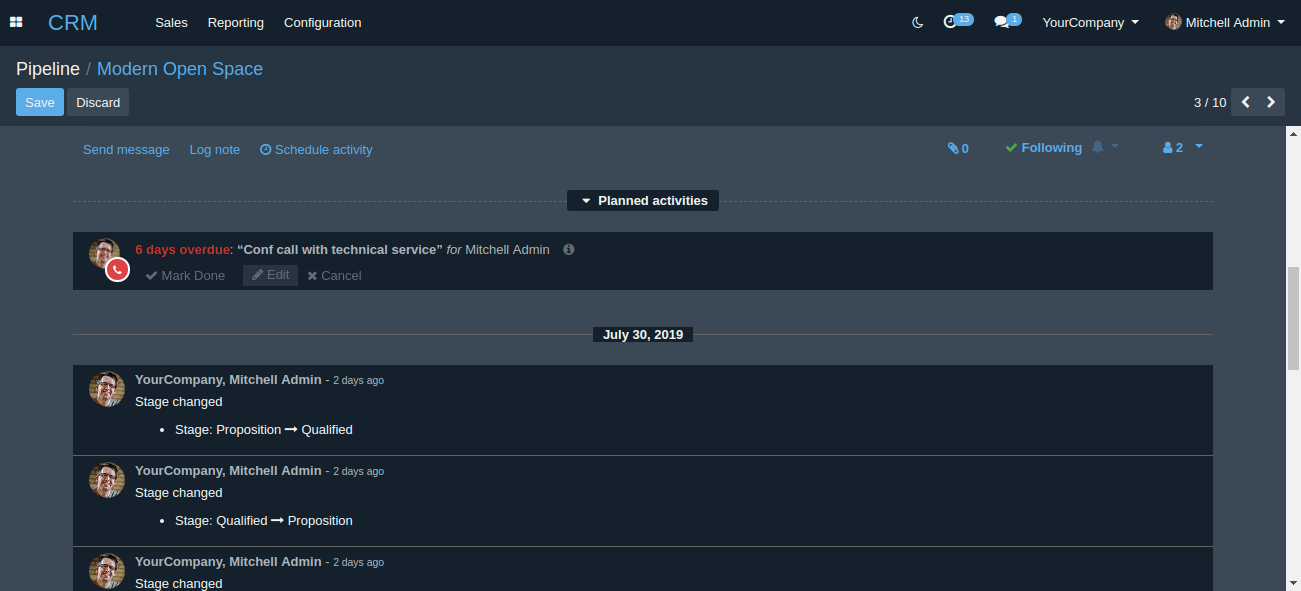This screenshot has width=1301, height=591.
Task: Open notification settings caret next to bell
Action: (x=1115, y=147)
